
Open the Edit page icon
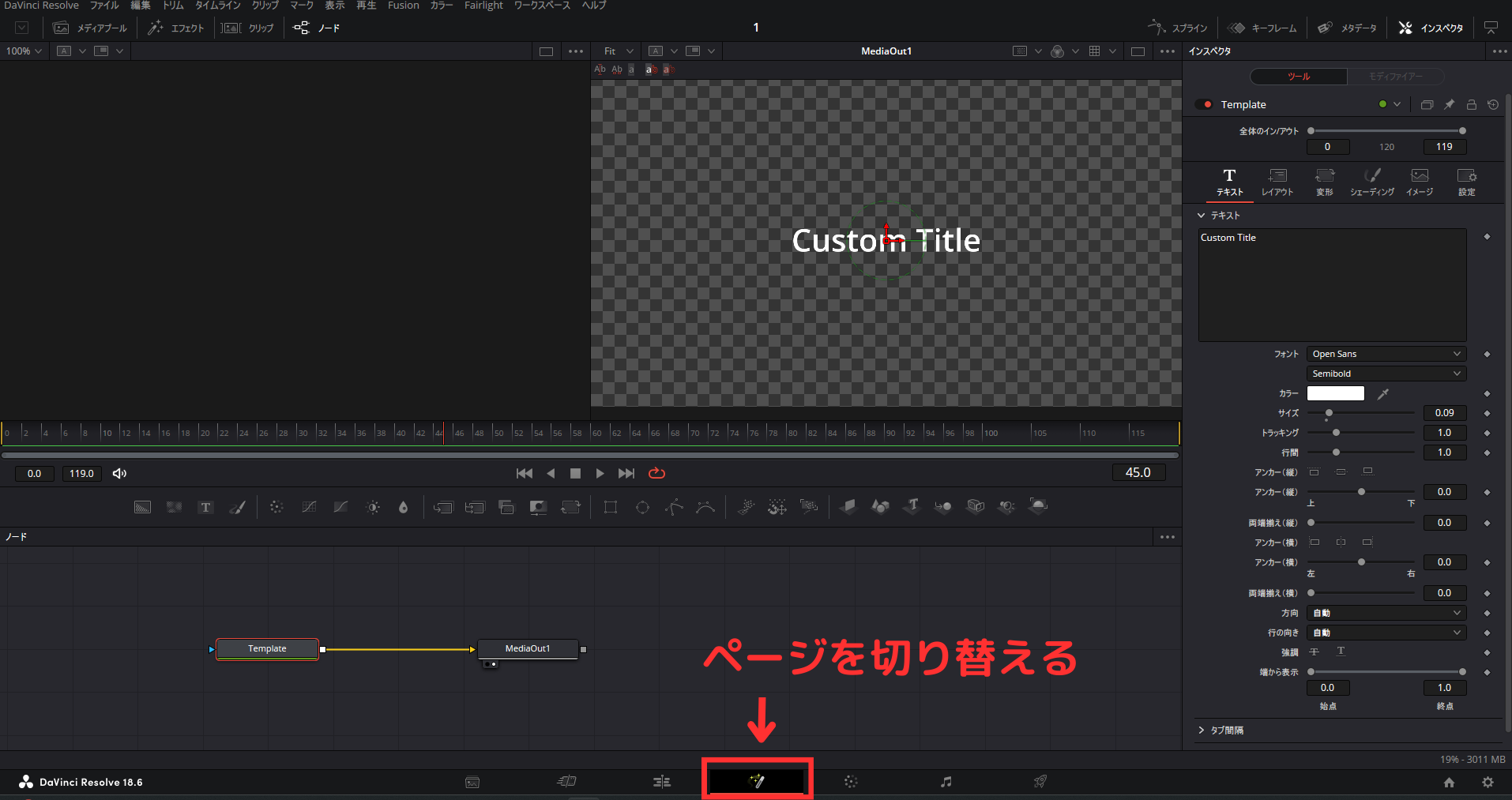click(662, 781)
